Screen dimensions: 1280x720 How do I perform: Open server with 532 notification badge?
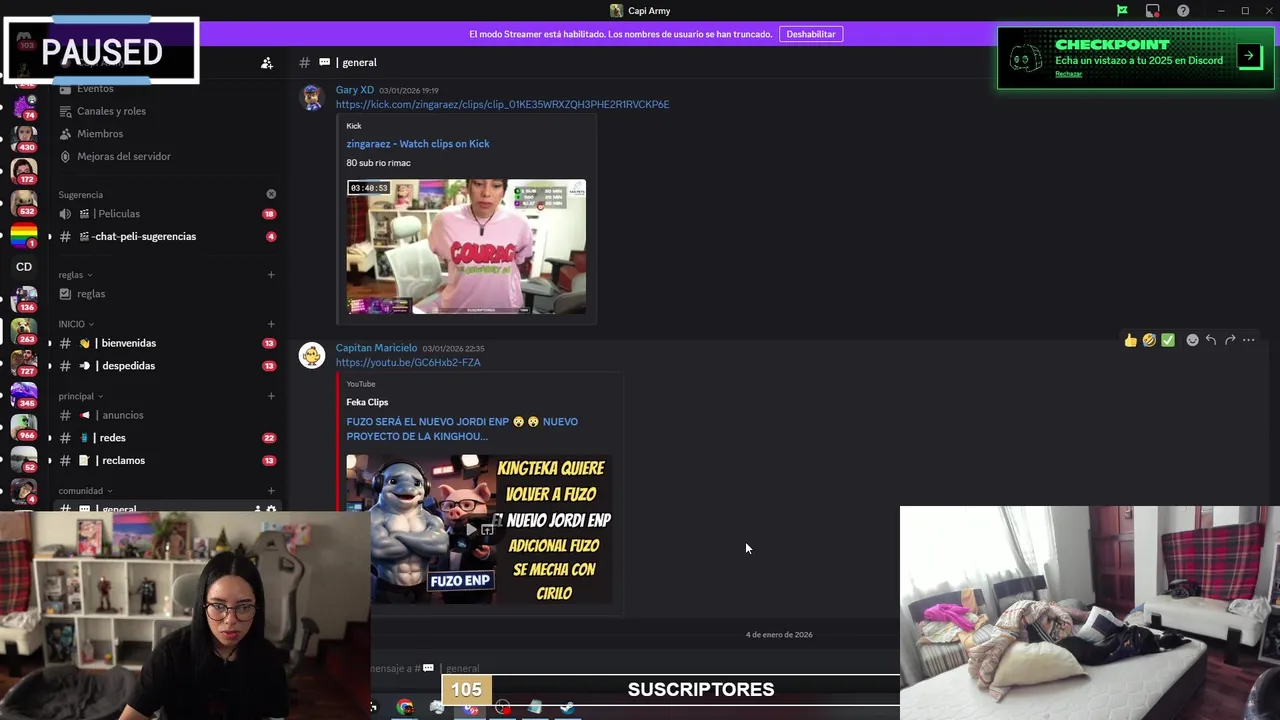point(24,202)
